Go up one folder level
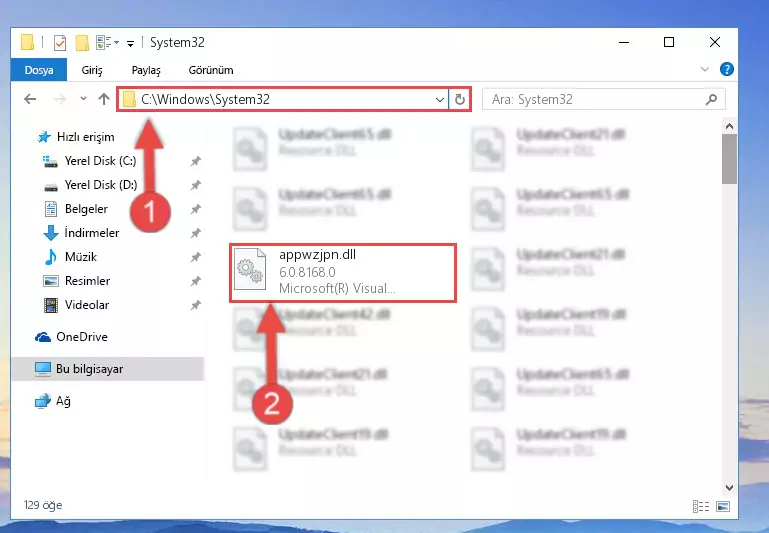 103,100
